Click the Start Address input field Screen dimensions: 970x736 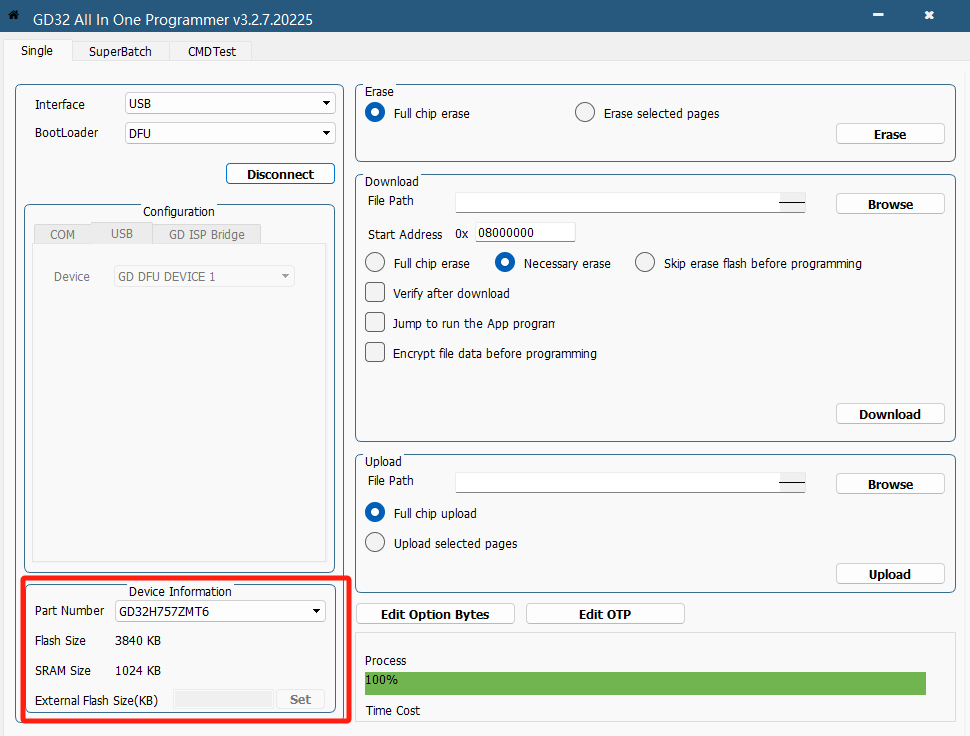(525, 233)
